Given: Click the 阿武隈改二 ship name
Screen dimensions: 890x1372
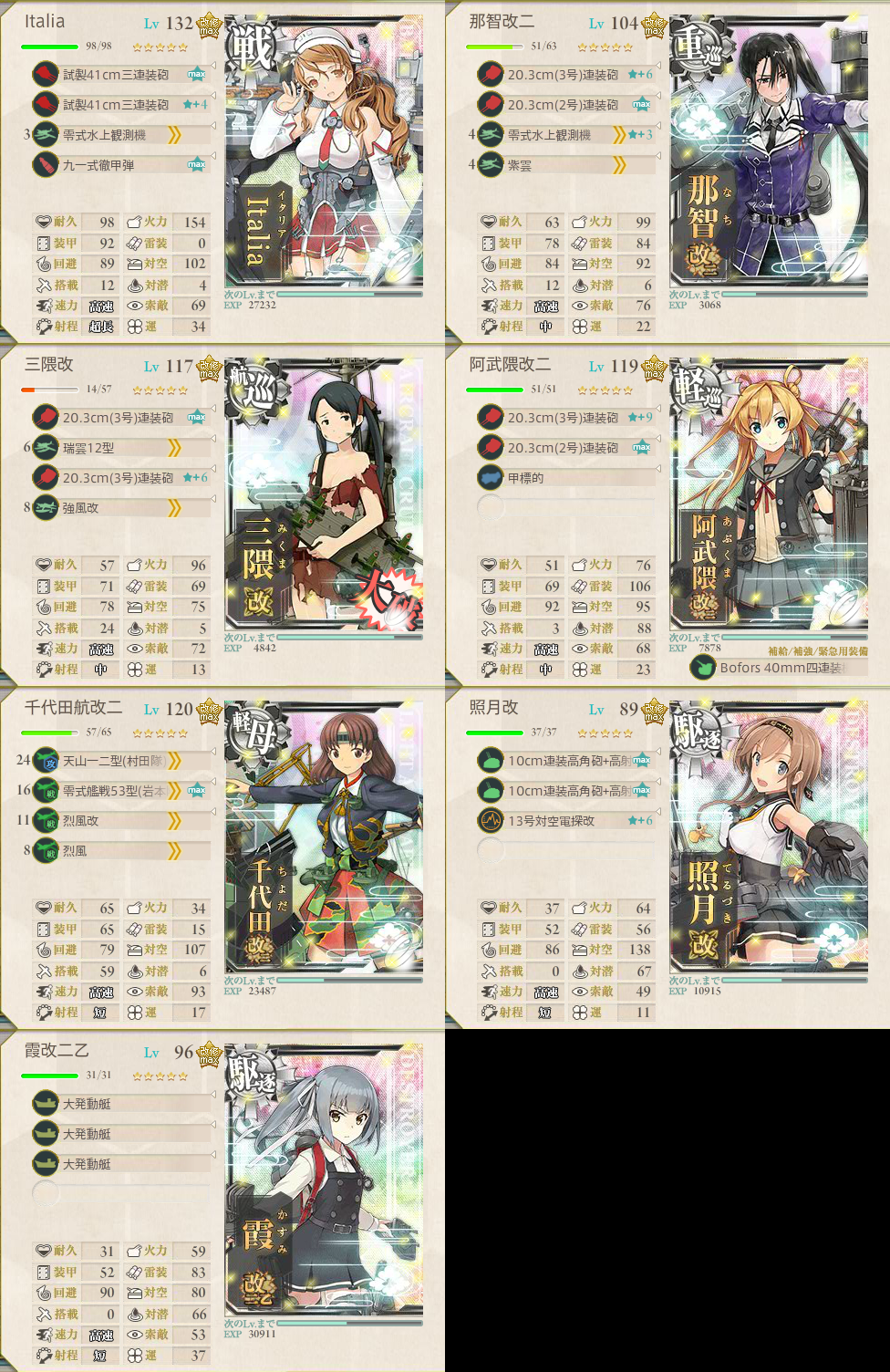Looking at the screenshot, I should (x=510, y=364).
